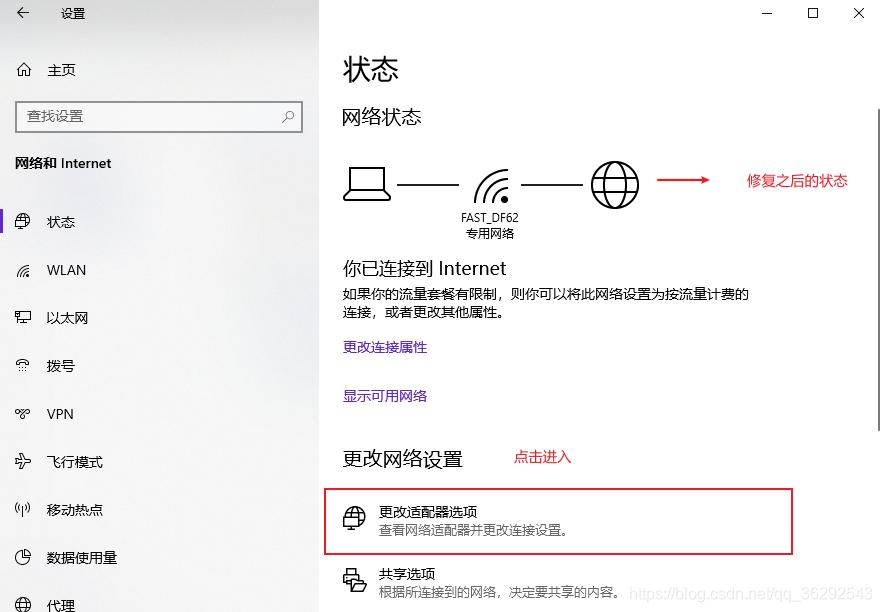Minimize the Settings window
The height and width of the screenshot is (612, 882).
(767, 13)
